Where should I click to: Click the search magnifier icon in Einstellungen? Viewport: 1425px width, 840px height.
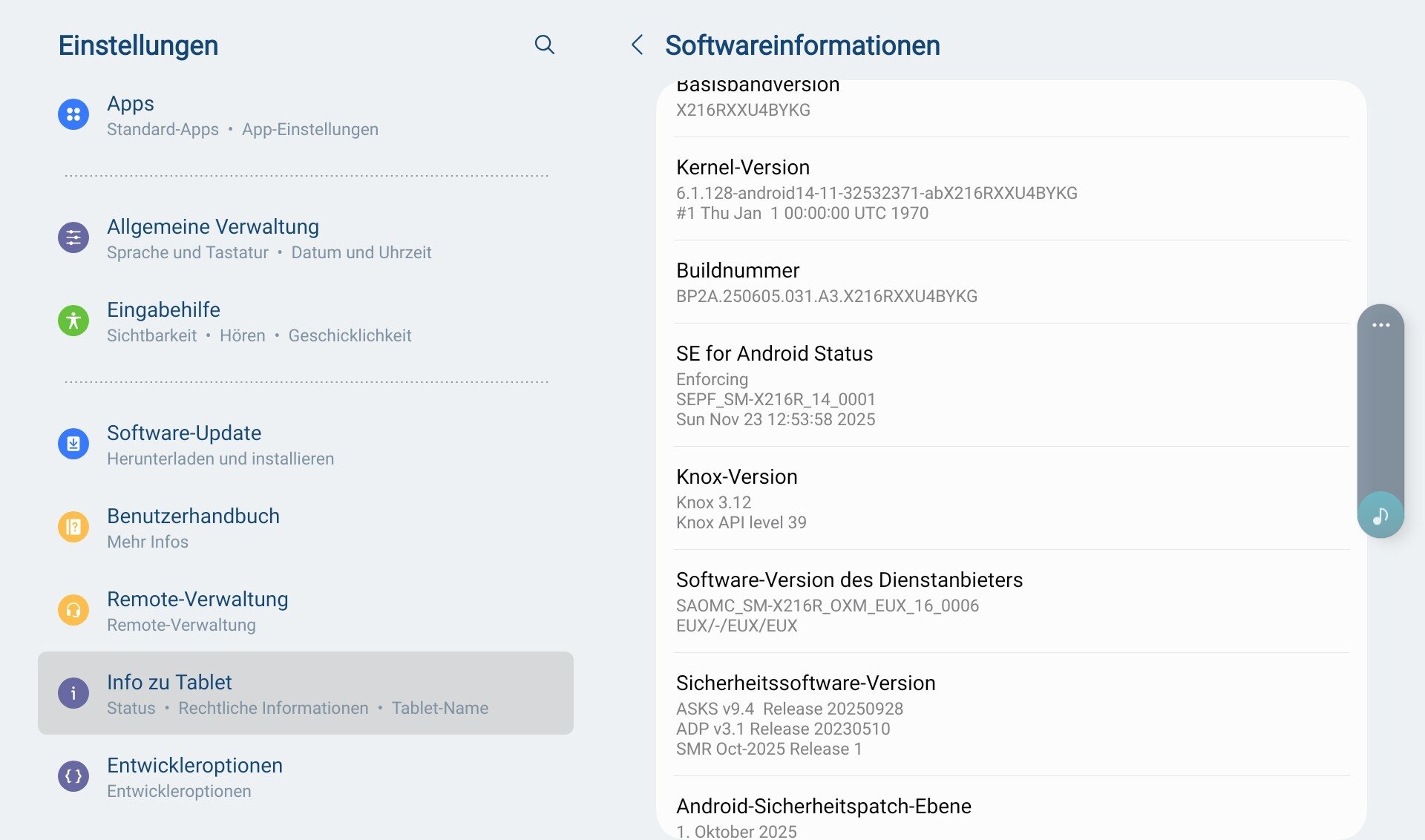coord(544,45)
